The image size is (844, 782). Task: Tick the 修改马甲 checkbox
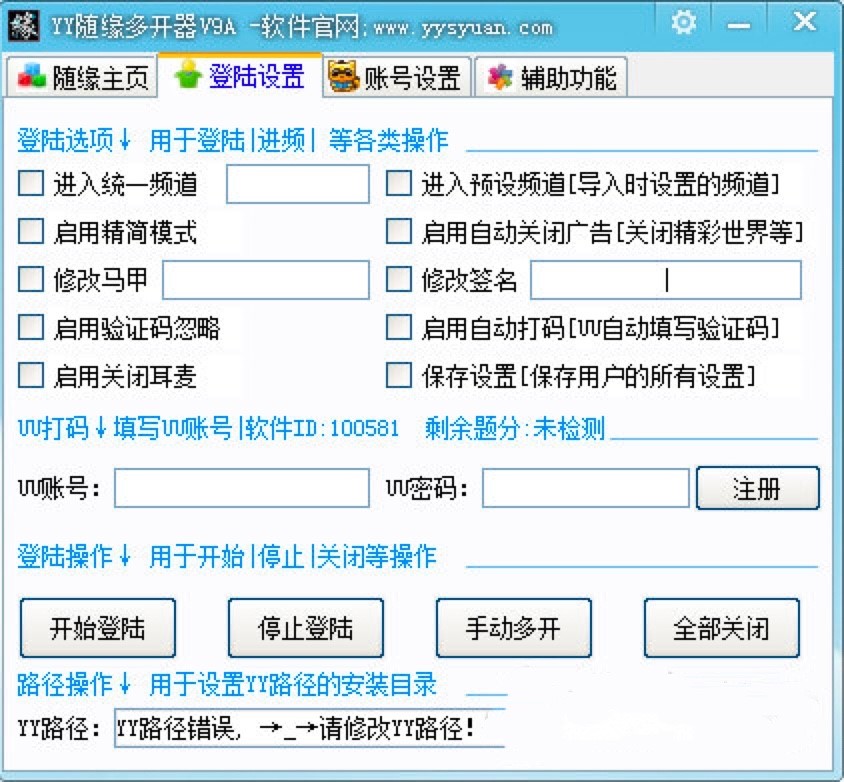(x=31, y=280)
